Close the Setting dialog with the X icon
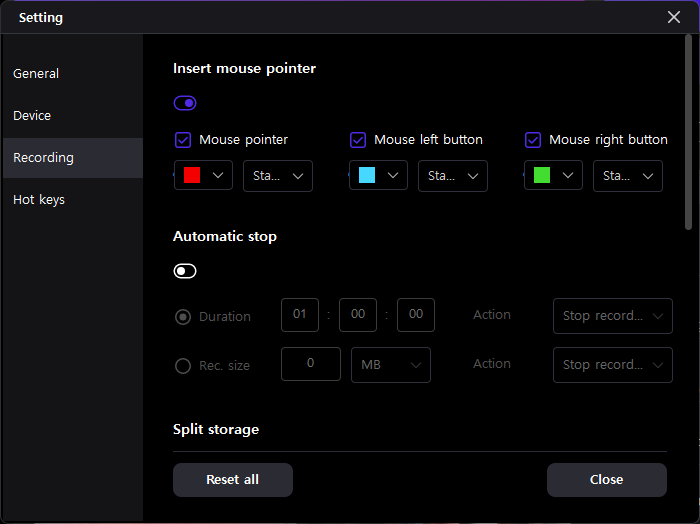The image size is (700, 524). pyautogui.click(x=674, y=17)
